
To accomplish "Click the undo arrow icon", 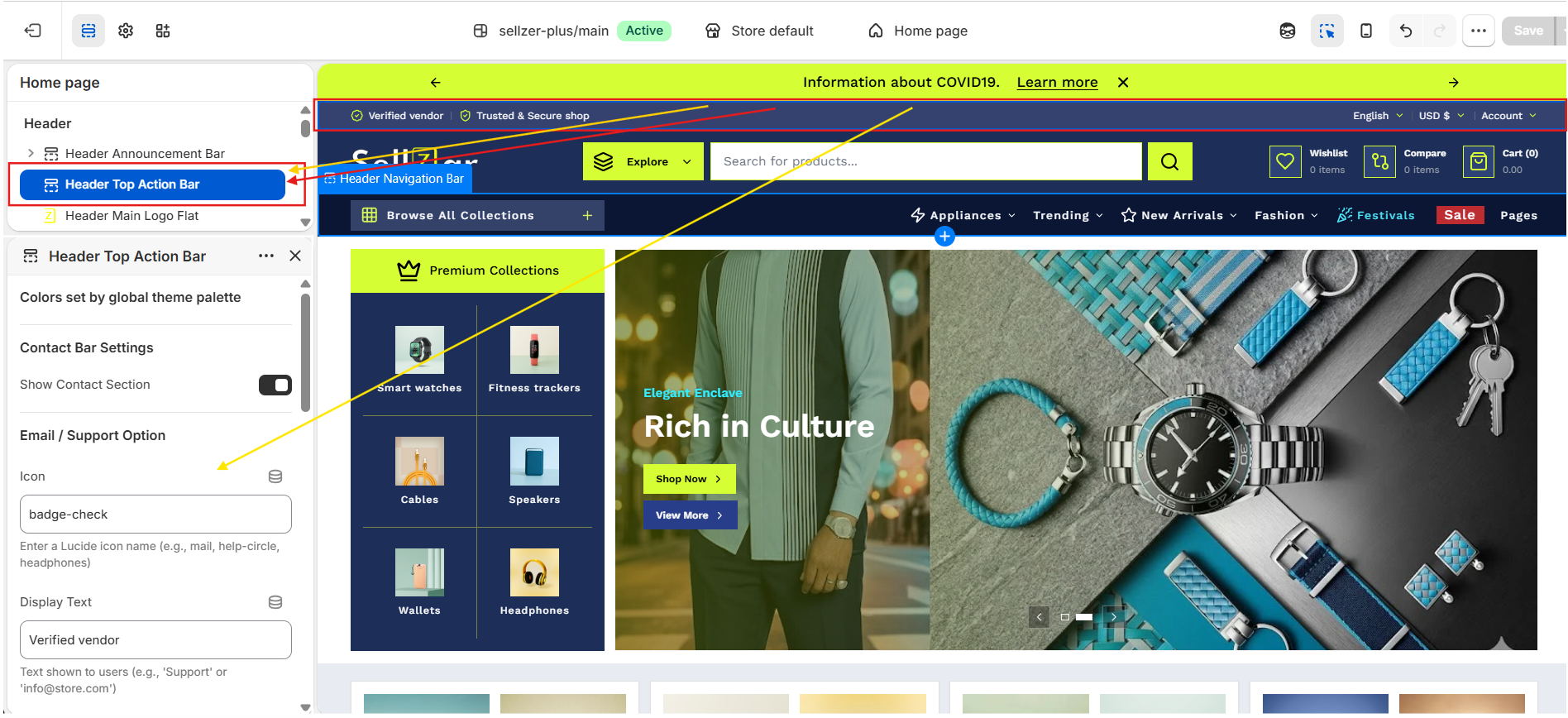I will [x=1406, y=31].
